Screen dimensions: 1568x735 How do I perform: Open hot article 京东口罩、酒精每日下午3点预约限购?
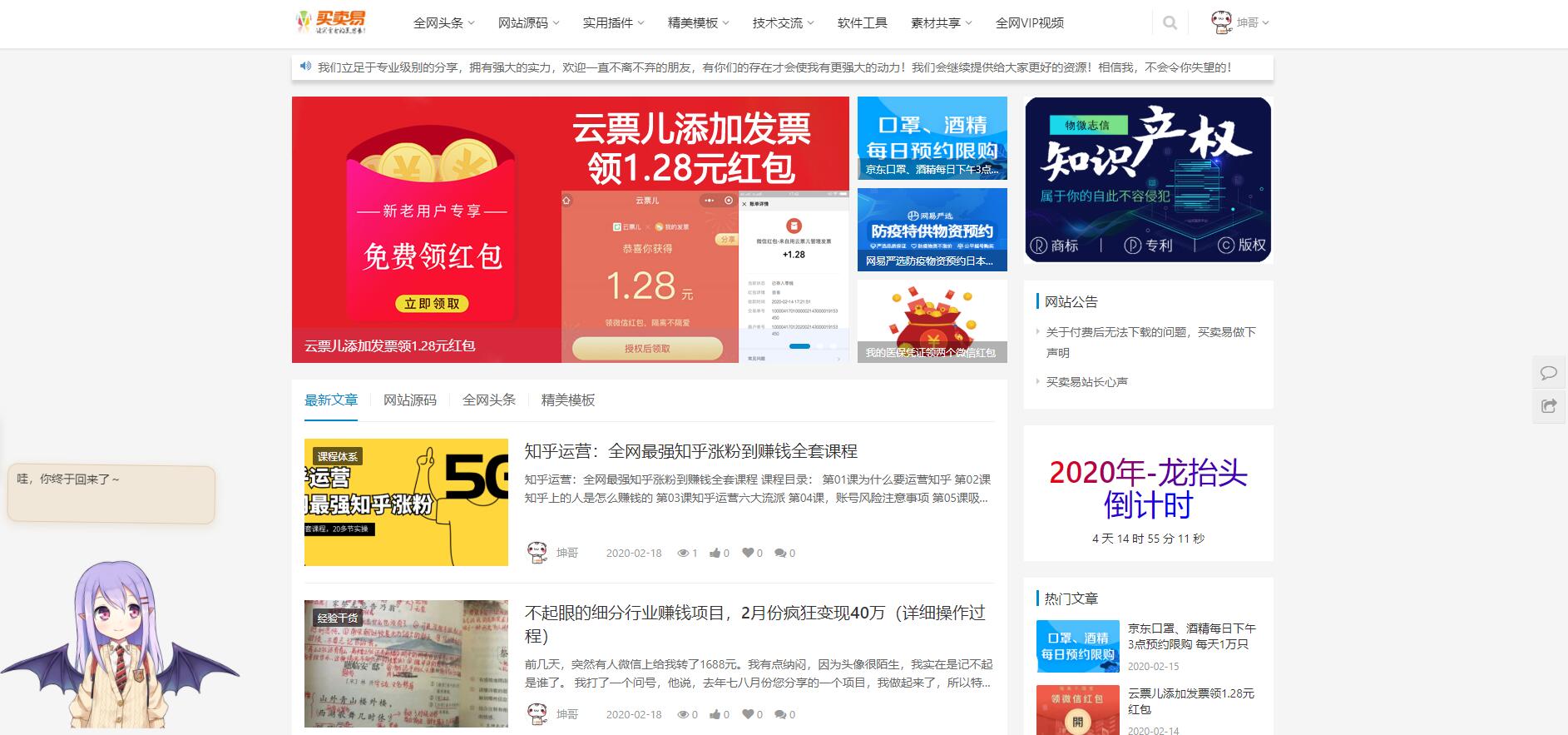point(1191,636)
